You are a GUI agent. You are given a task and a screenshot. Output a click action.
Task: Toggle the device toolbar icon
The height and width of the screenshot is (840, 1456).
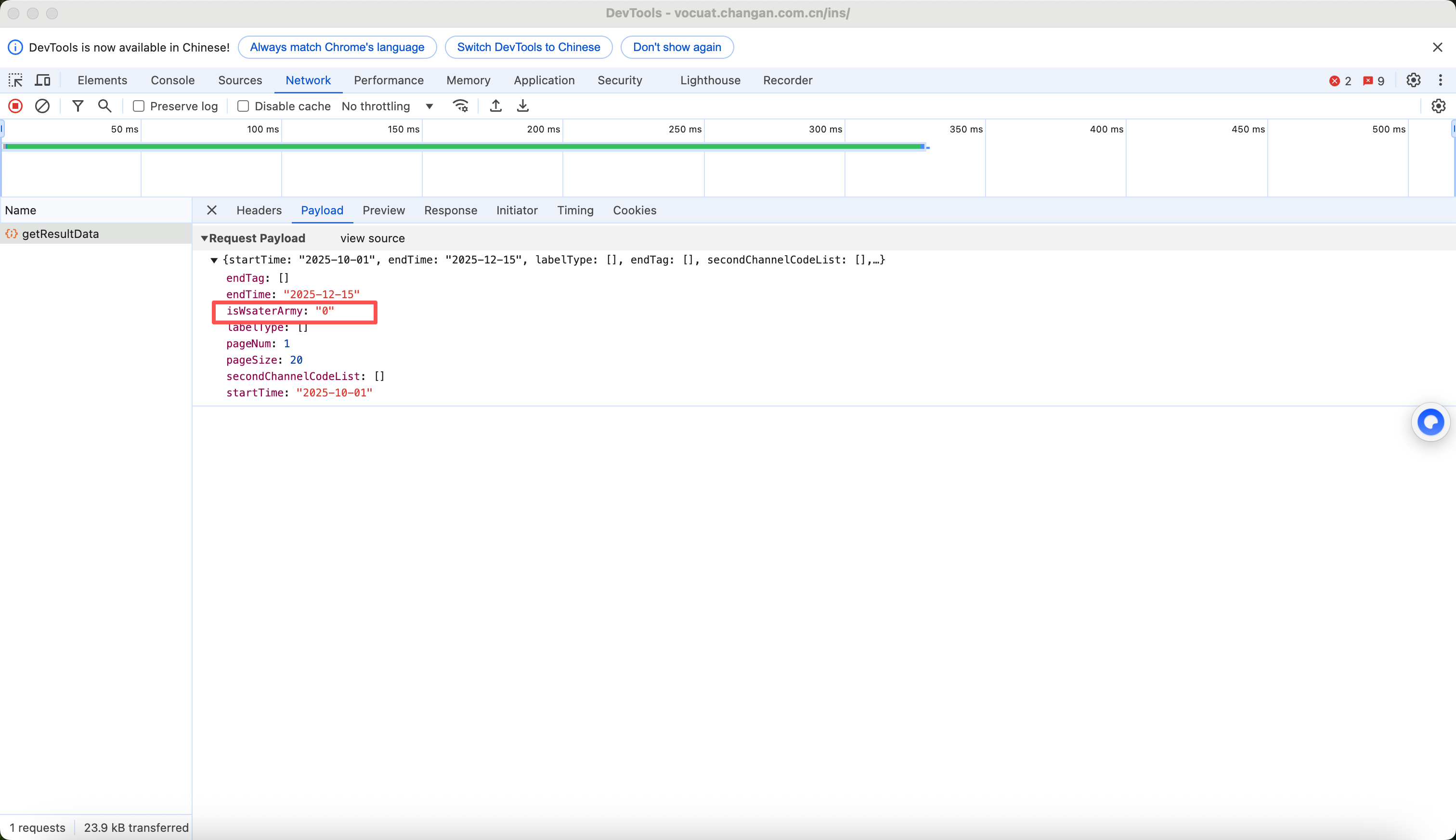pos(43,80)
